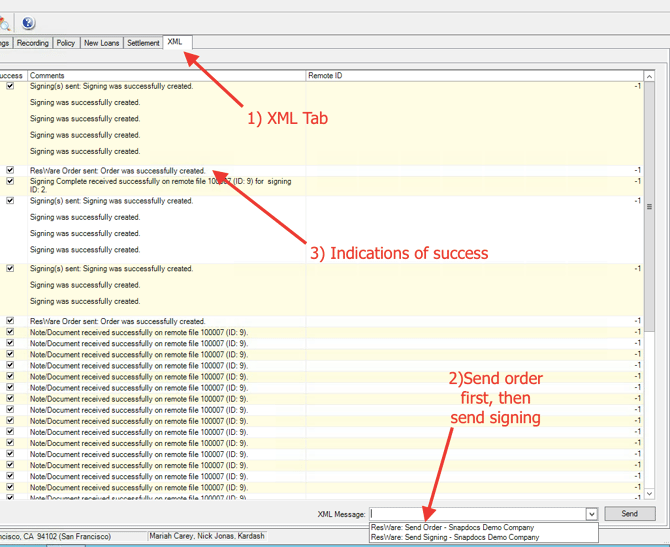Toggle checkbox of ResWare Order sent row above Signing Complete
Screen dimensions: 670x547
point(10,170)
